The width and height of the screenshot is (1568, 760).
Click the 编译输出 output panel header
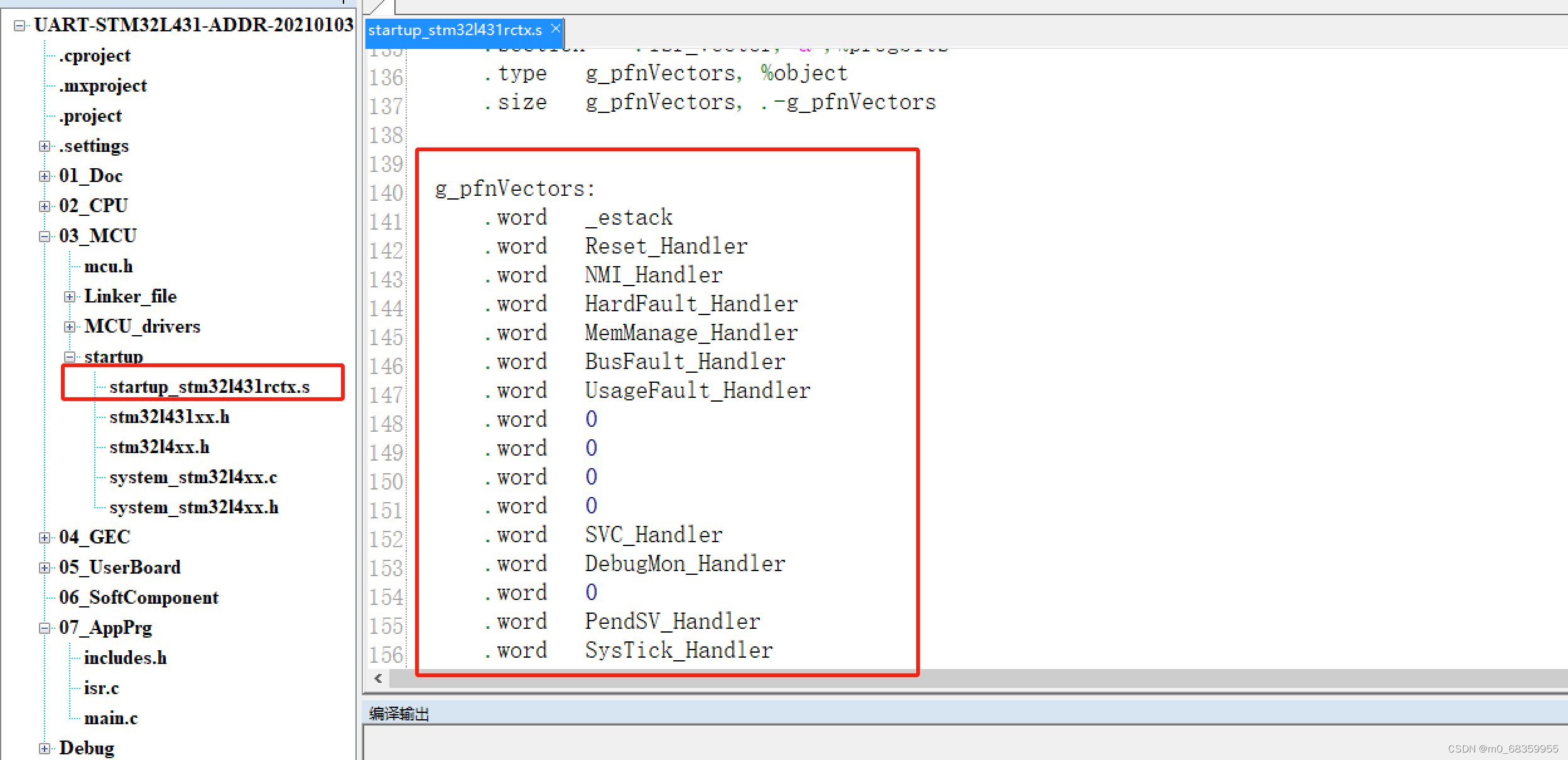[399, 714]
